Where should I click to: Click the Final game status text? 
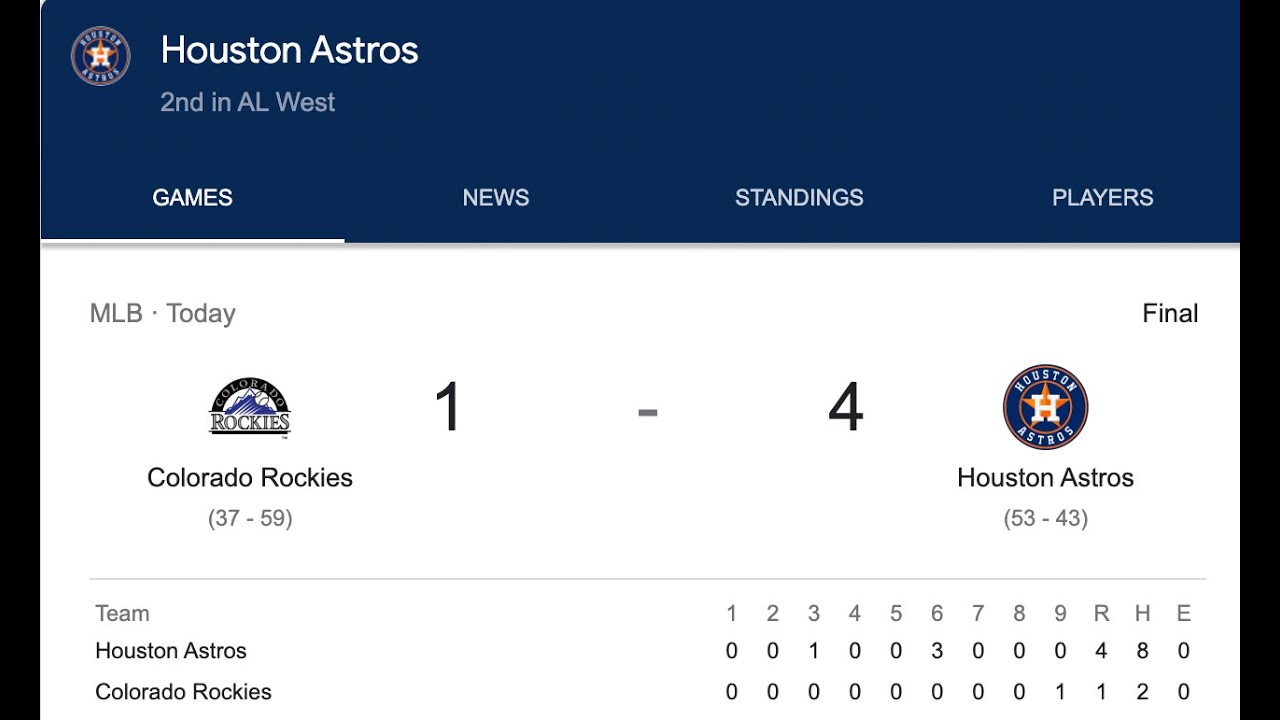[x=1169, y=314]
